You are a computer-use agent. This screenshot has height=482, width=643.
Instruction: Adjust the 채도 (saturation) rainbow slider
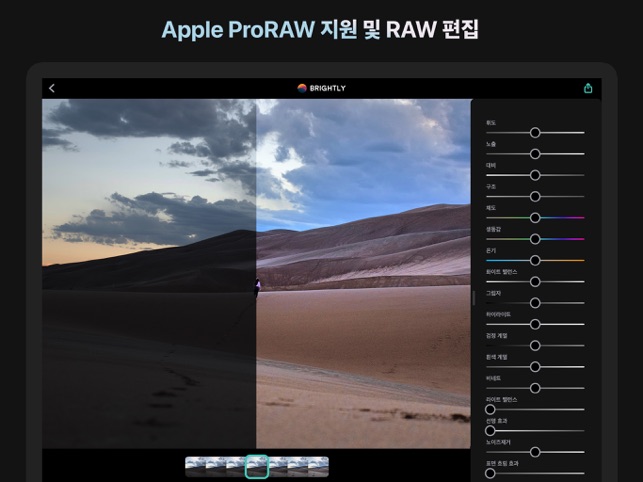(x=535, y=218)
